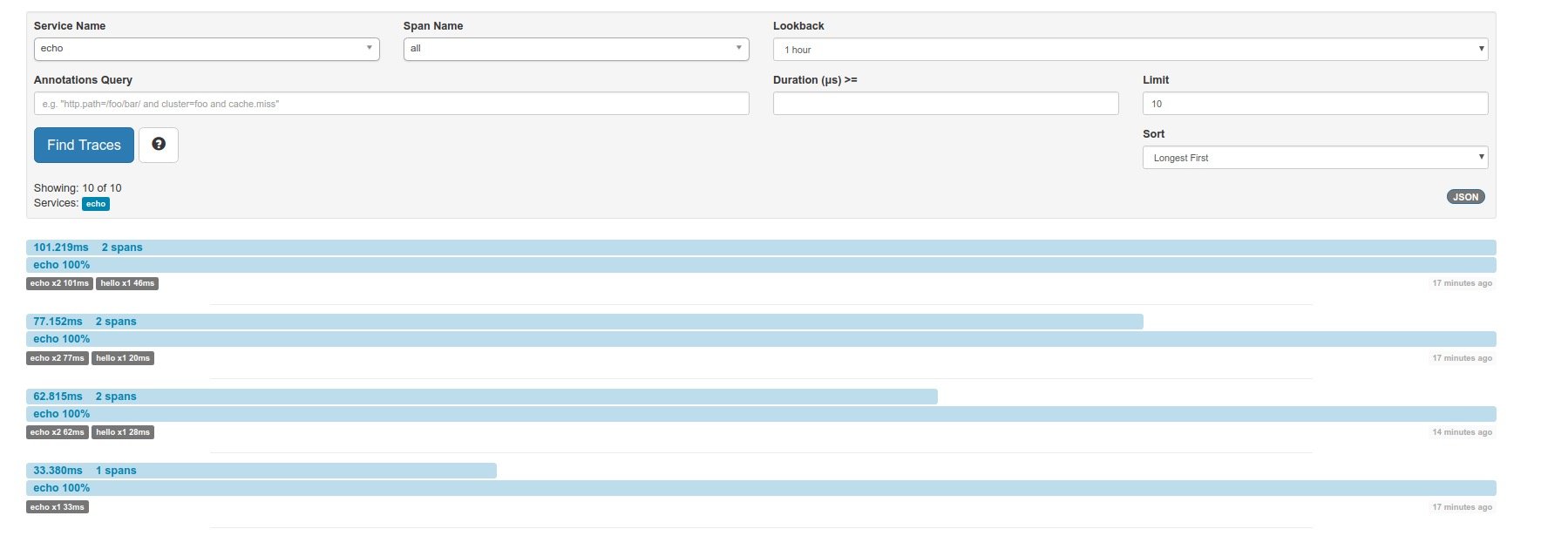Screen dimensions: 1568x536
Task: Open the Service Name dropdown
Action: click(207, 49)
